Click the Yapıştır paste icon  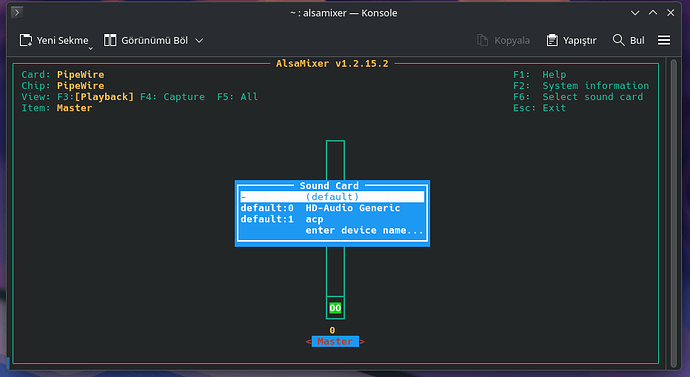coord(552,40)
